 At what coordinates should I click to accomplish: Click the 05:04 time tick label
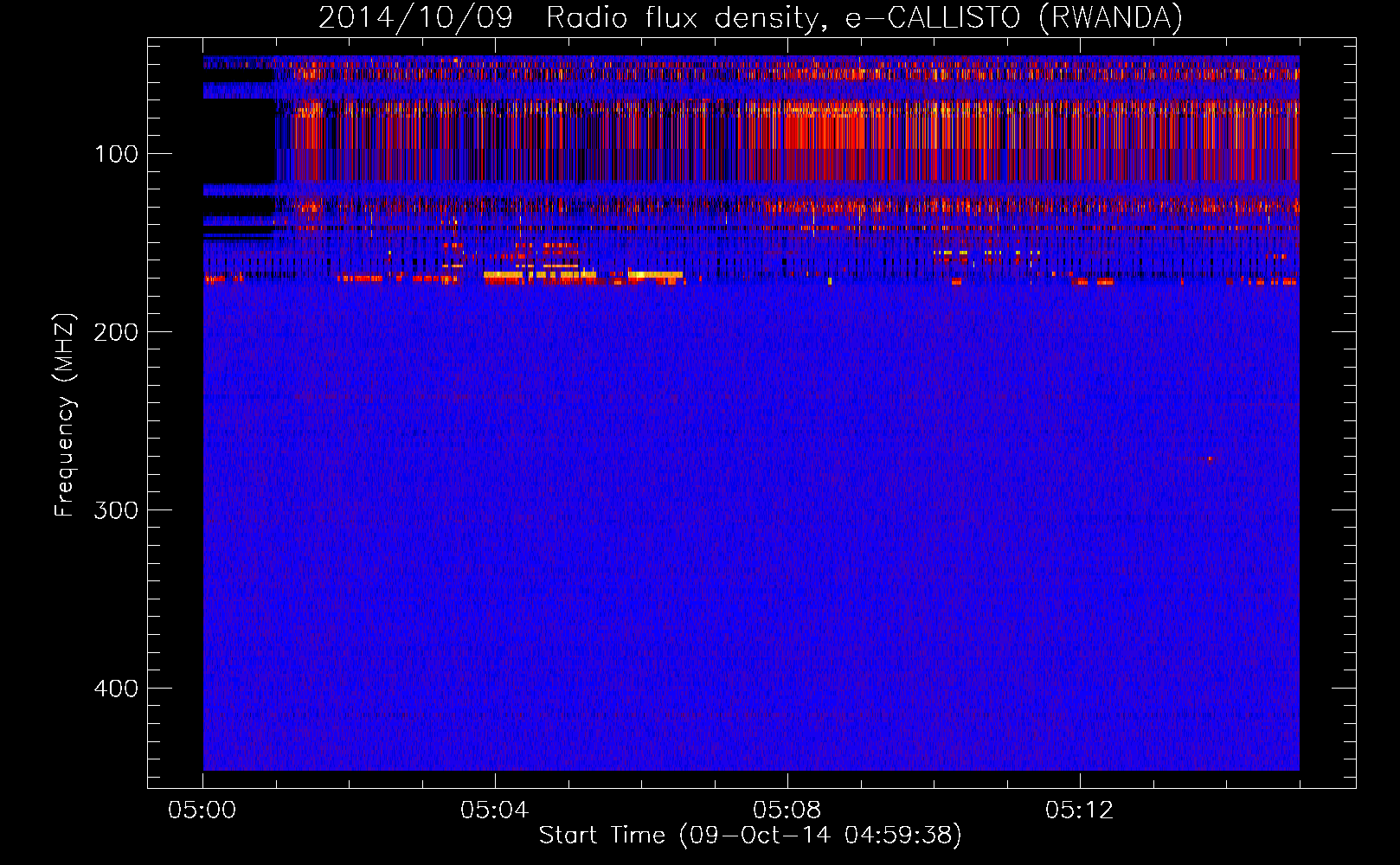pyautogui.click(x=495, y=811)
